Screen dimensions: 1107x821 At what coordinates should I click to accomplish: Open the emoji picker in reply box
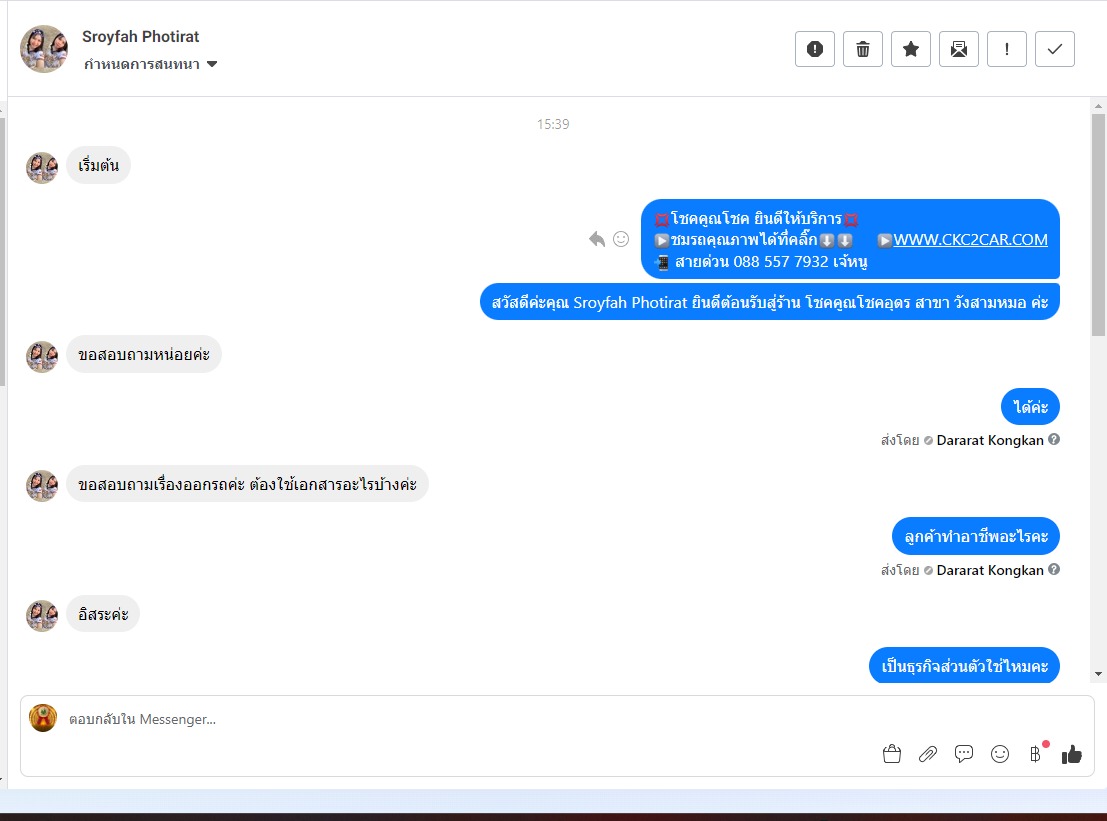tap(1000, 754)
